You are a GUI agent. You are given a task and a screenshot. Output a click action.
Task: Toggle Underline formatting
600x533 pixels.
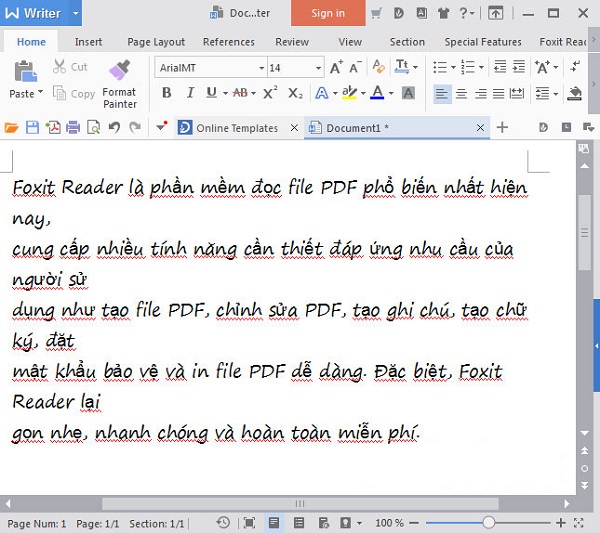click(211, 93)
